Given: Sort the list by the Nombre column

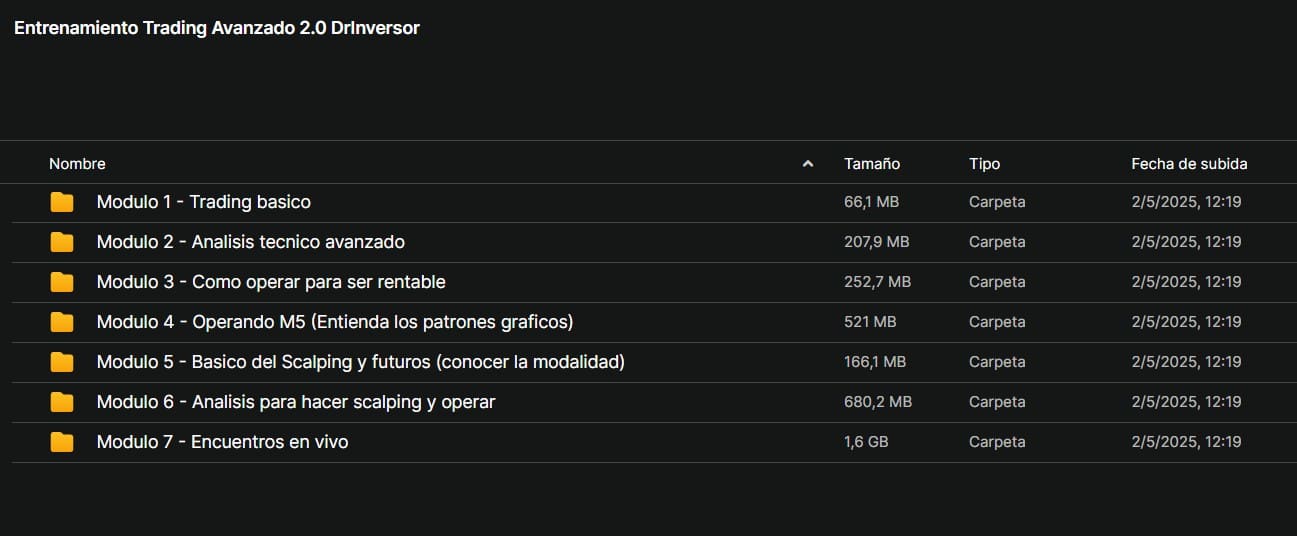Looking at the screenshot, I should pyautogui.click(x=77, y=164).
